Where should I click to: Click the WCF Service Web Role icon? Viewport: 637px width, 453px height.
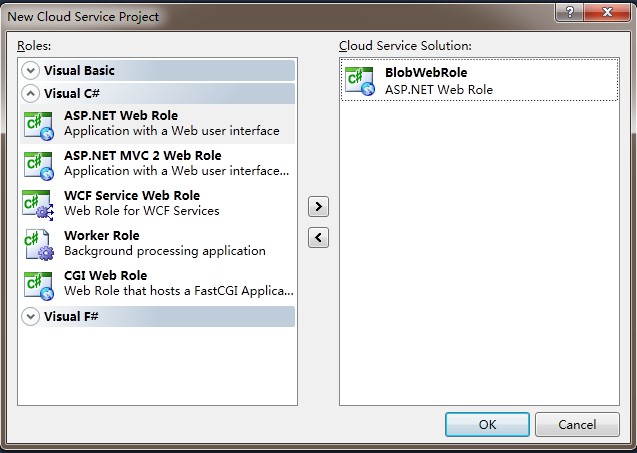pyautogui.click(x=38, y=203)
